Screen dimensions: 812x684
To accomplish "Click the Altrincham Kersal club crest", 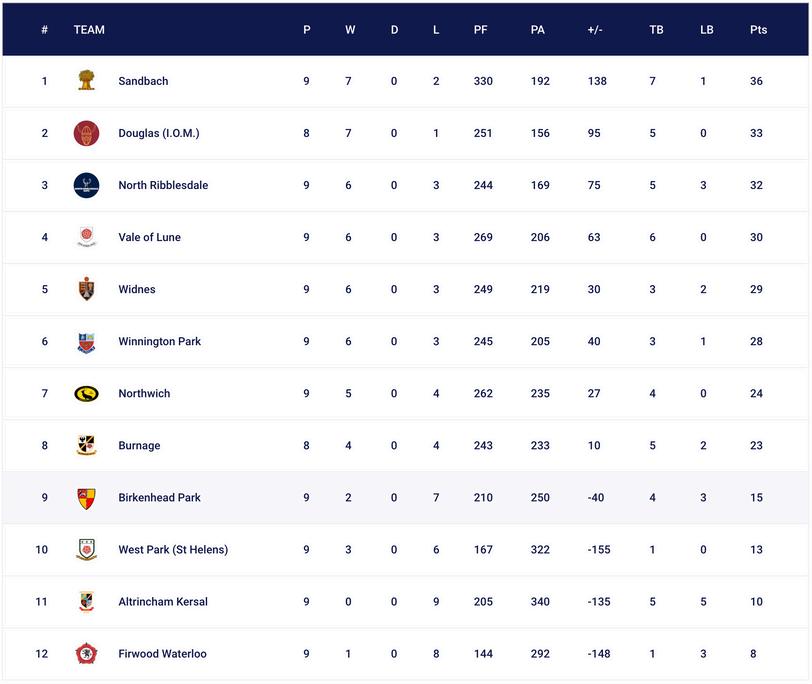I will [87, 602].
